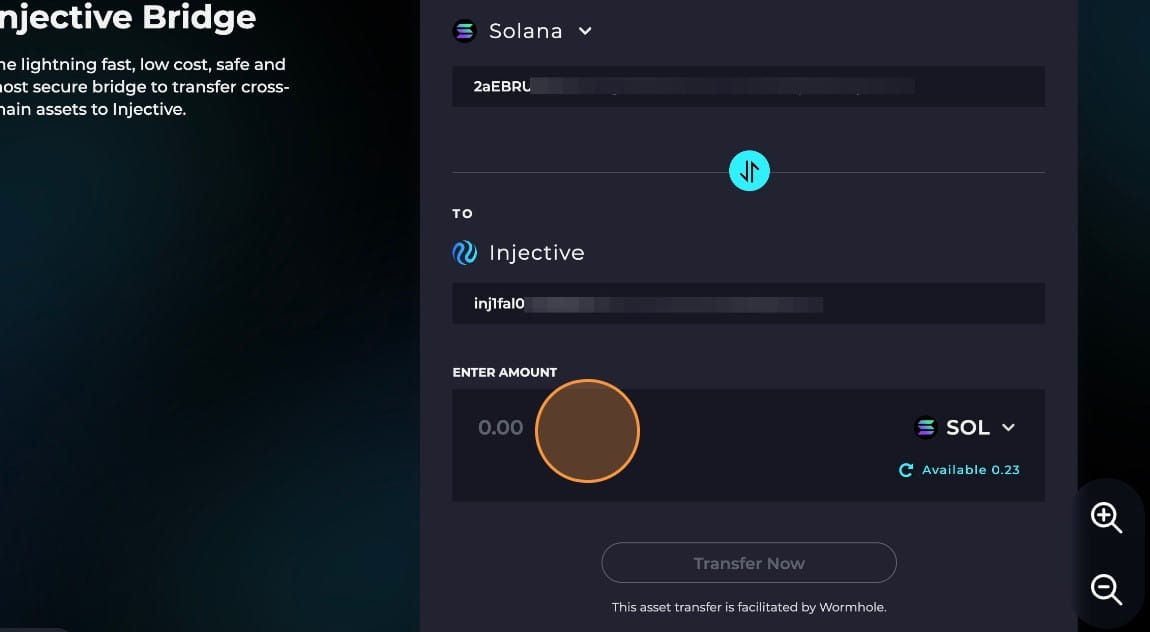This screenshot has height=632, width=1150.
Task: Click the zoom out magnifier icon
Action: coord(1106,589)
